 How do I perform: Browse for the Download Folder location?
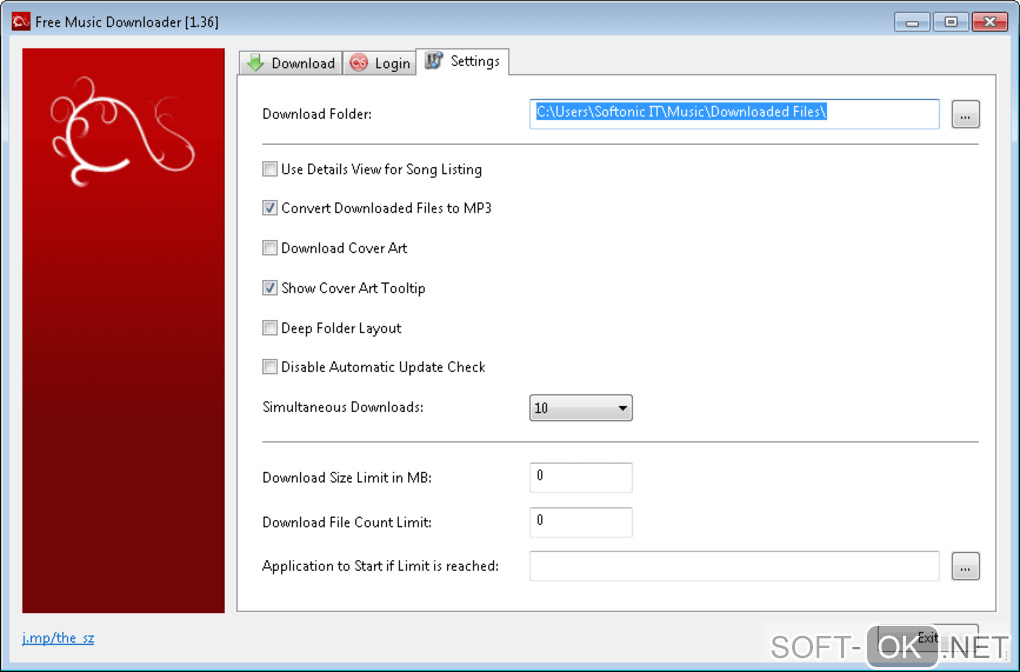click(965, 114)
